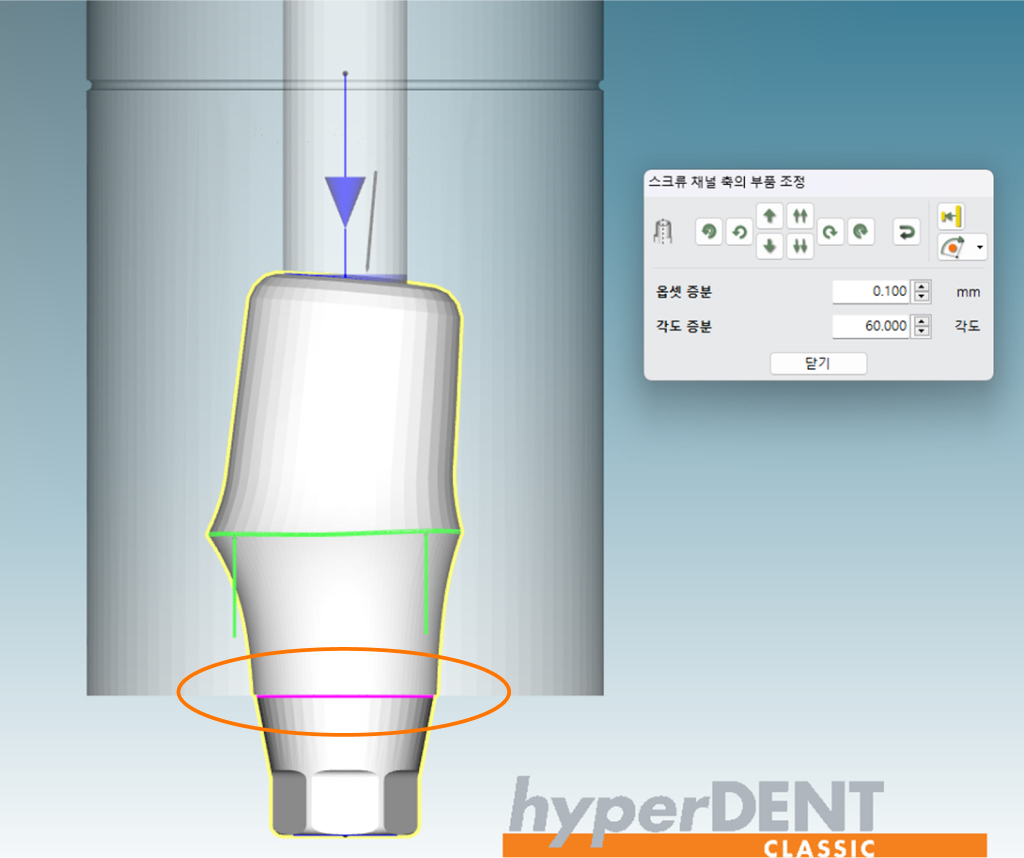1024x858 pixels.
Task: Select the magenta line on the abutment
Action: tap(345, 696)
